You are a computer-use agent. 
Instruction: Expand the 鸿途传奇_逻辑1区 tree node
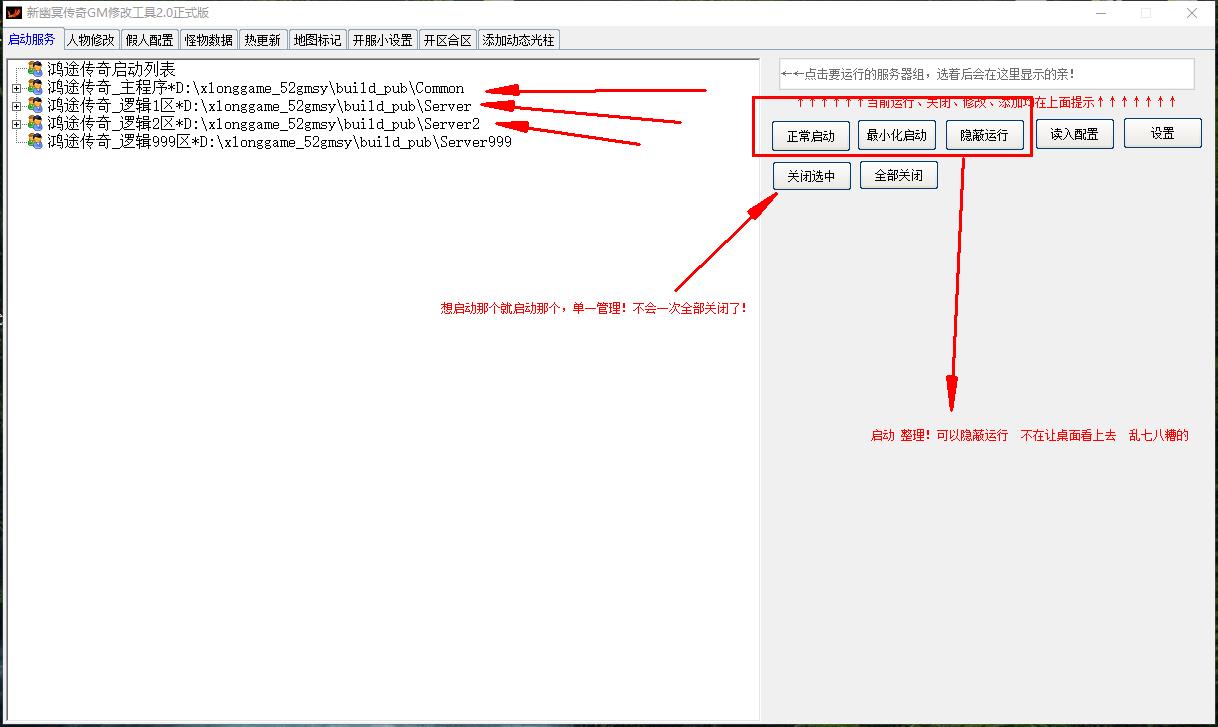pos(16,106)
